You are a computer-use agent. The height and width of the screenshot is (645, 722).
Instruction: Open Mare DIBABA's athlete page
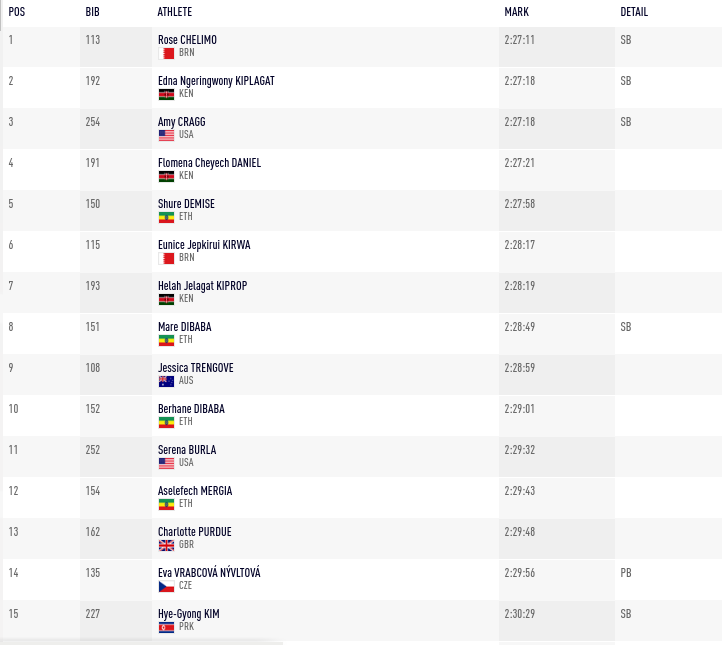pyautogui.click(x=185, y=327)
